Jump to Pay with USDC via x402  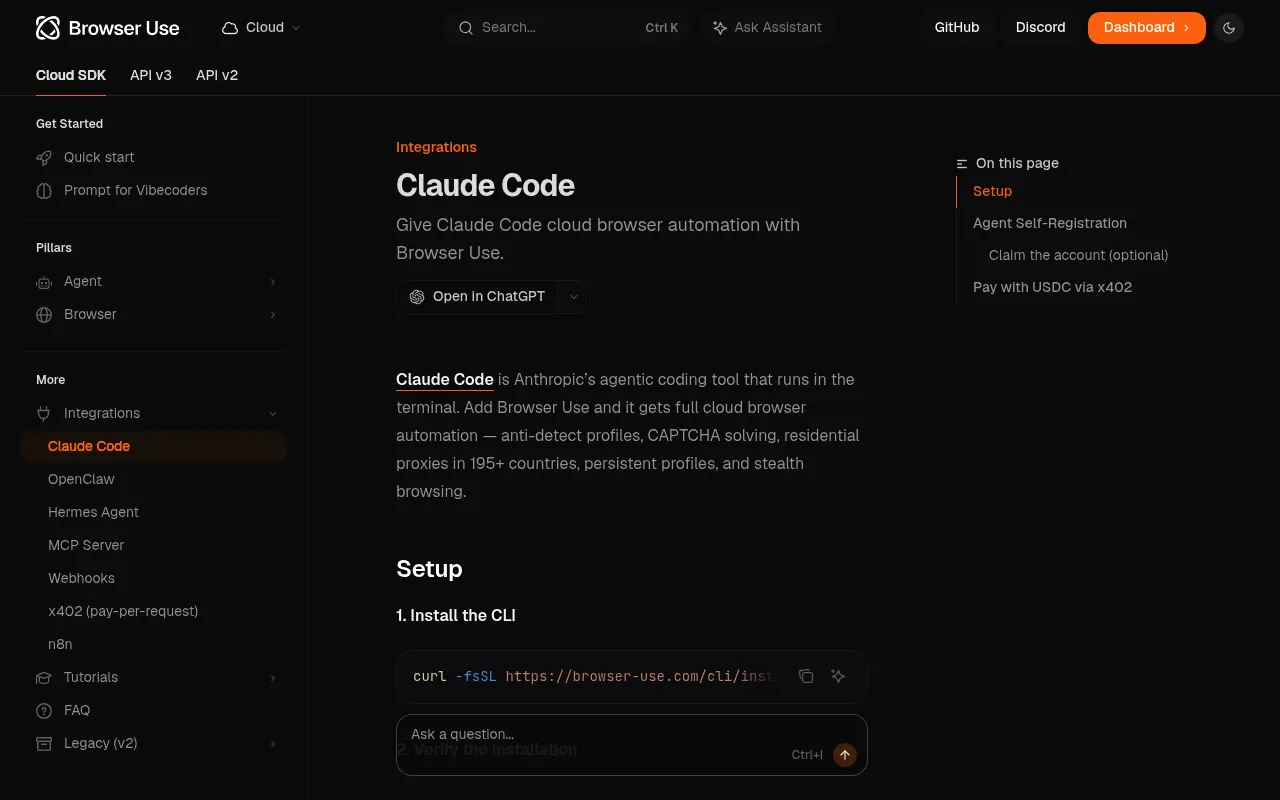(x=1052, y=287)
